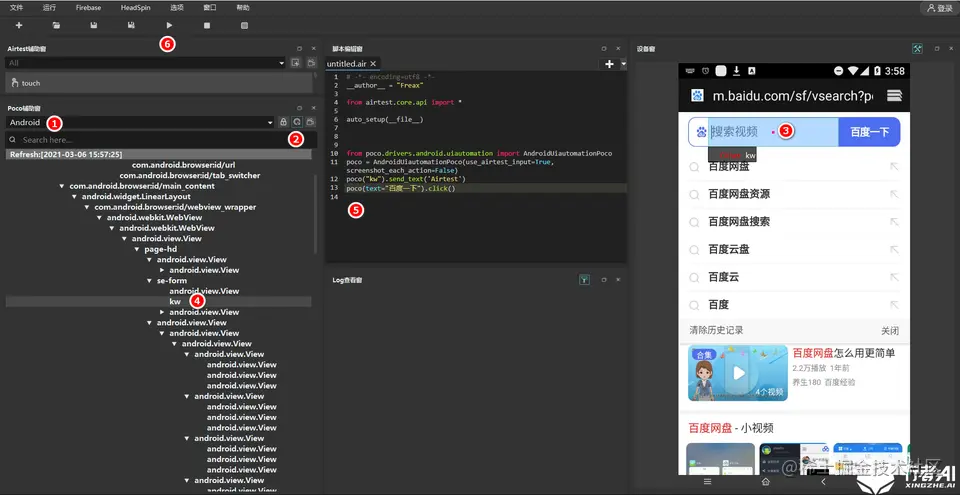Click the Poco record camera icon
This screenshot has height=495, width=960.
click(311, 122)
